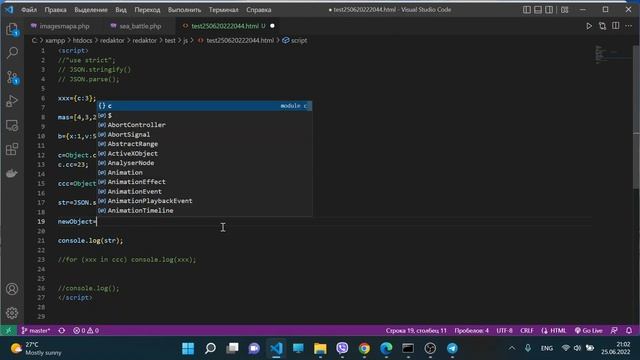Choose the c module suggestion
This screenshot has height=360, width=640.
(204, 106)
